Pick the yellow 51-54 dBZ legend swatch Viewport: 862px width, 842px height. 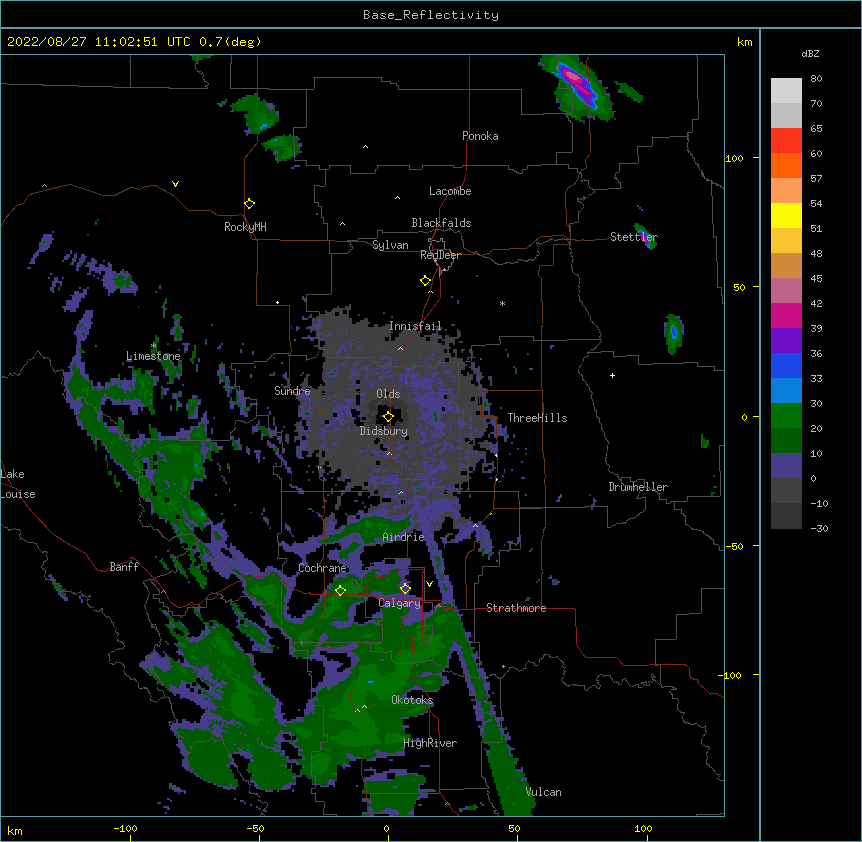point(786,215)
